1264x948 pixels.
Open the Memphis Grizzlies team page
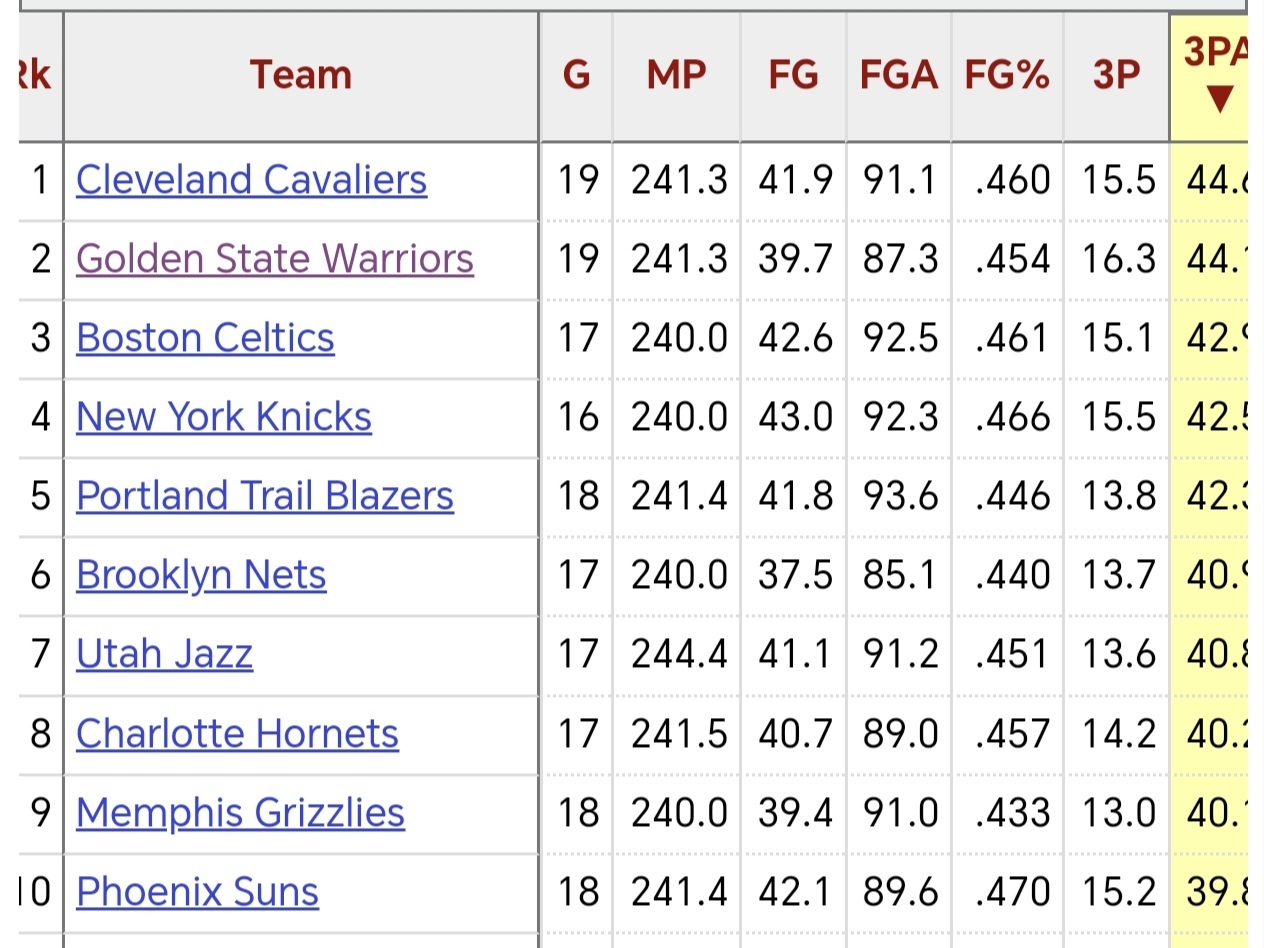tap(240, 813)
